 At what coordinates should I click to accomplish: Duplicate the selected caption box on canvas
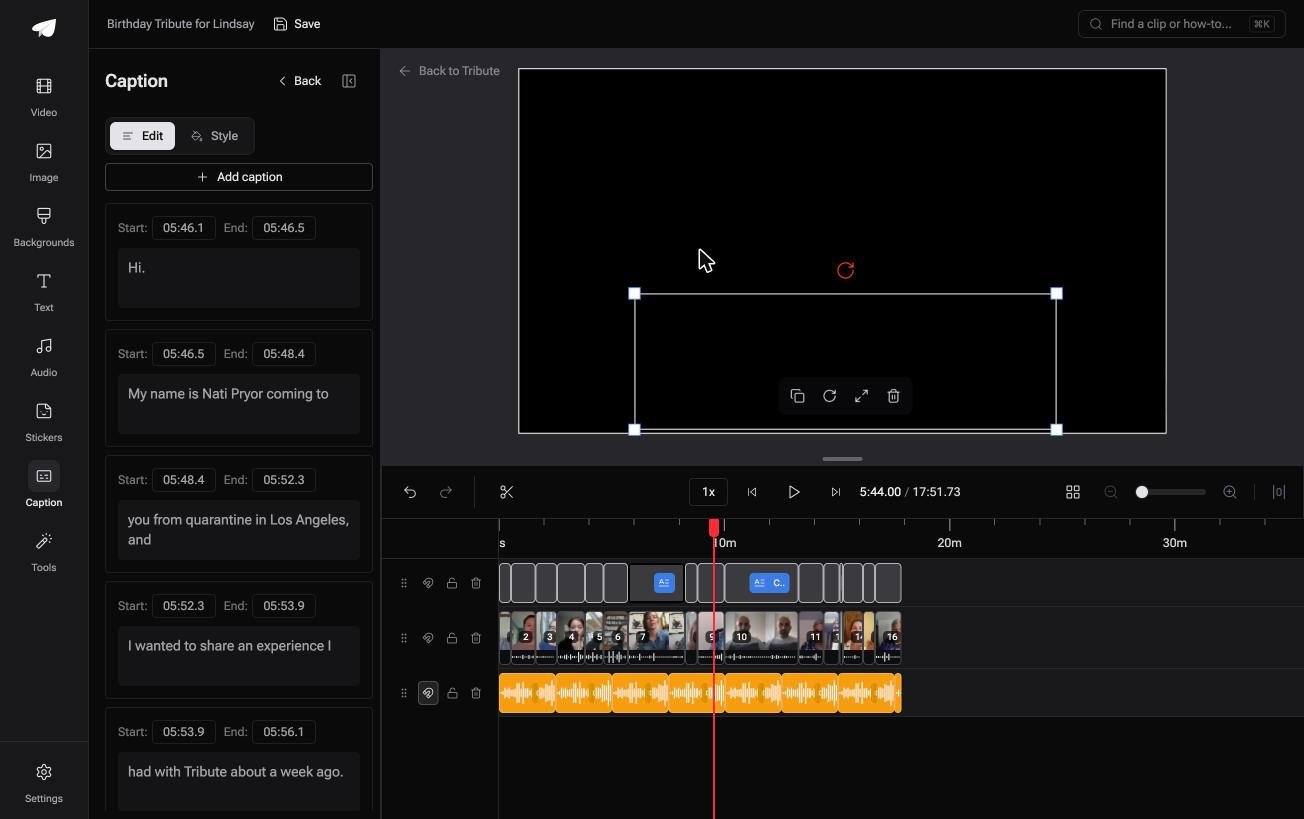pos(797,396)
